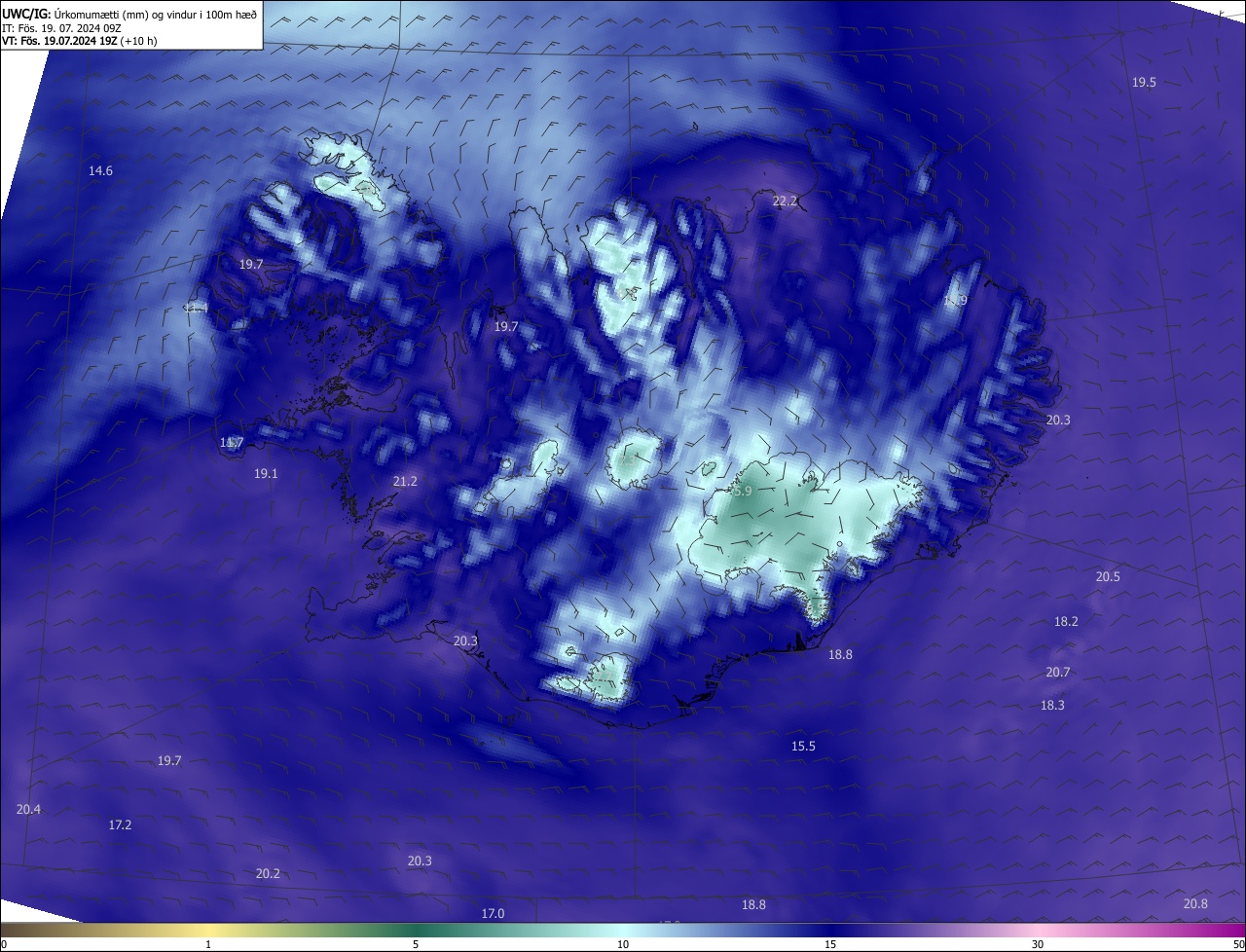This screenshot has height=952, width=1246.
Task: Click the 14.6 value label
Action: pyautogui.click(x=100, y=171)
